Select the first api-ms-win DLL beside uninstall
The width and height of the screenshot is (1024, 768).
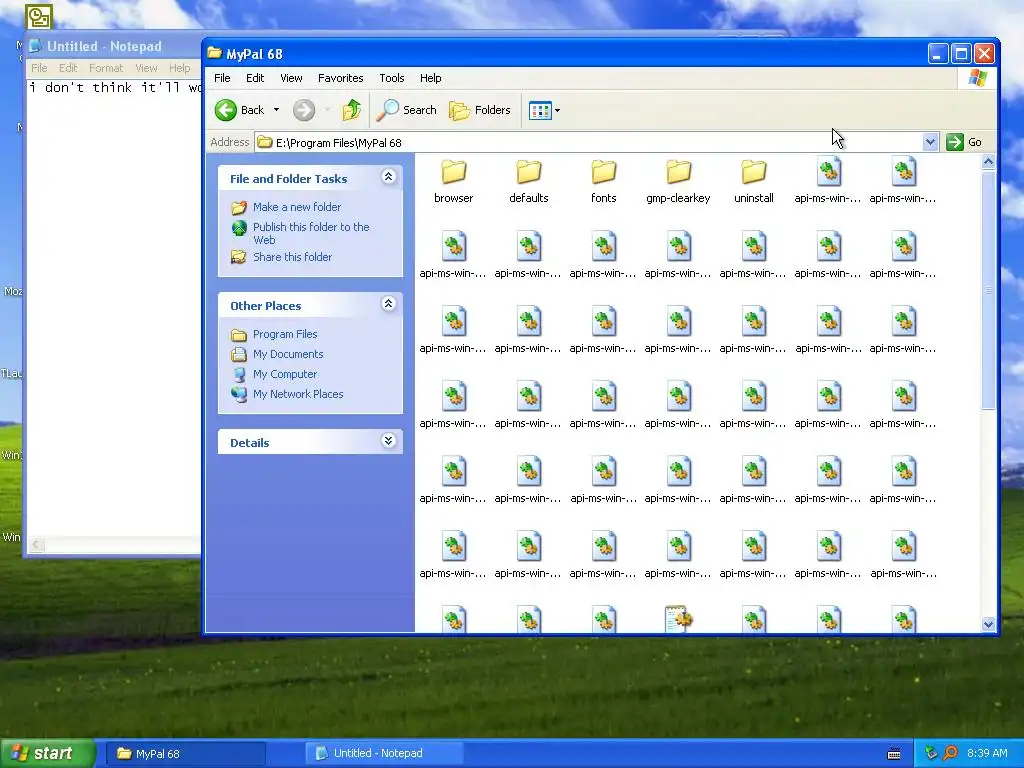pyautogui.click(x=828, y=172)
